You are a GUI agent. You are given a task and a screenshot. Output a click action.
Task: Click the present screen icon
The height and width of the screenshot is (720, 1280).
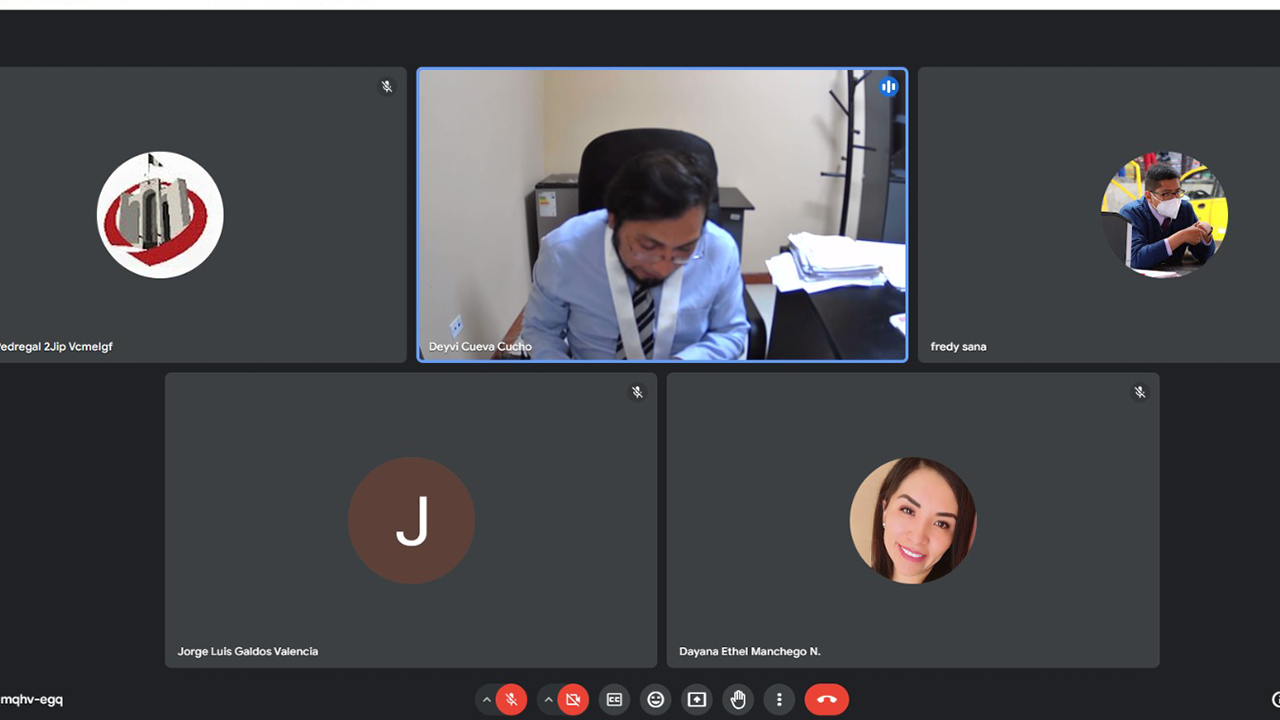[697, 700]
